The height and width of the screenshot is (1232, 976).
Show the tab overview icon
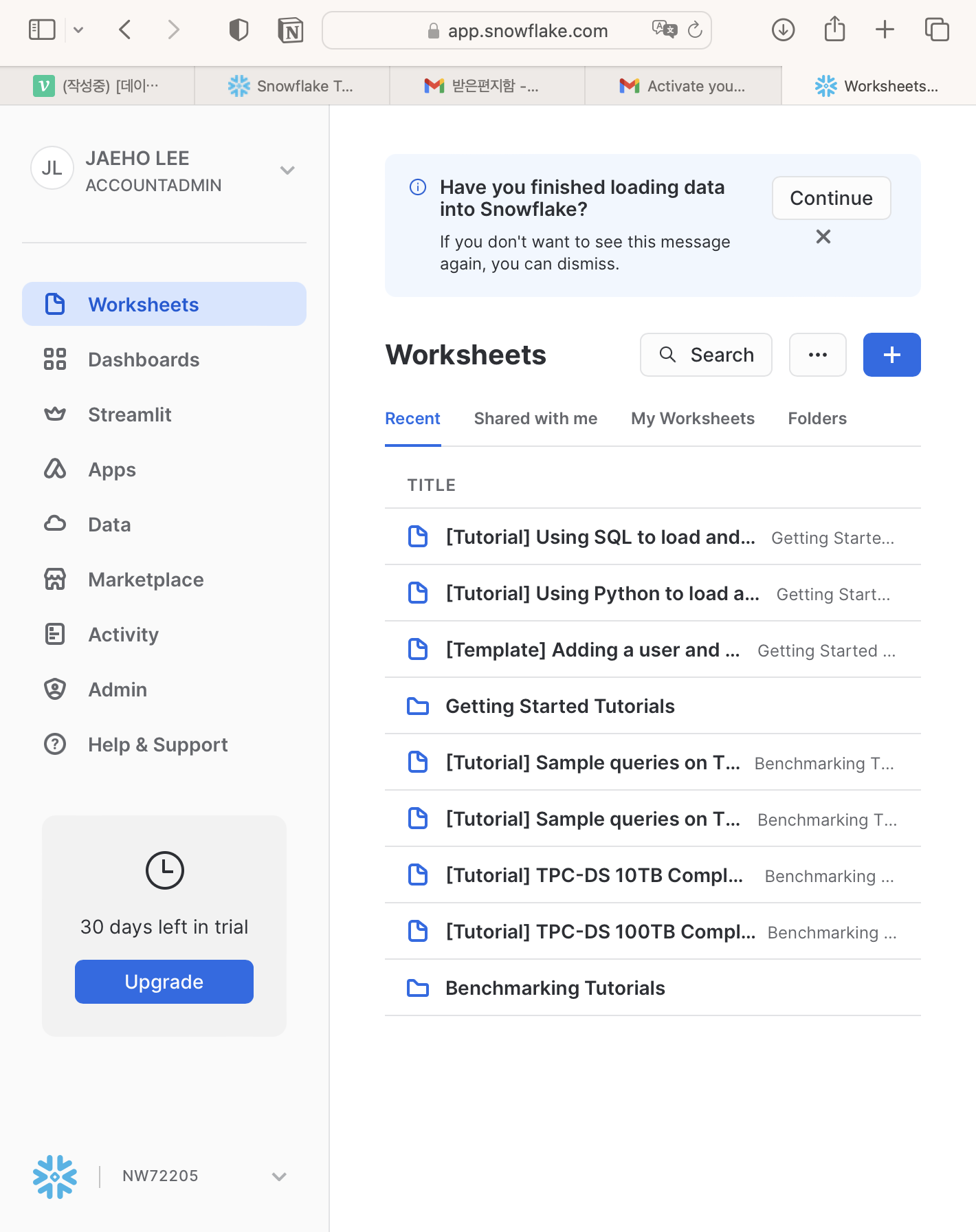pos(937,30)
